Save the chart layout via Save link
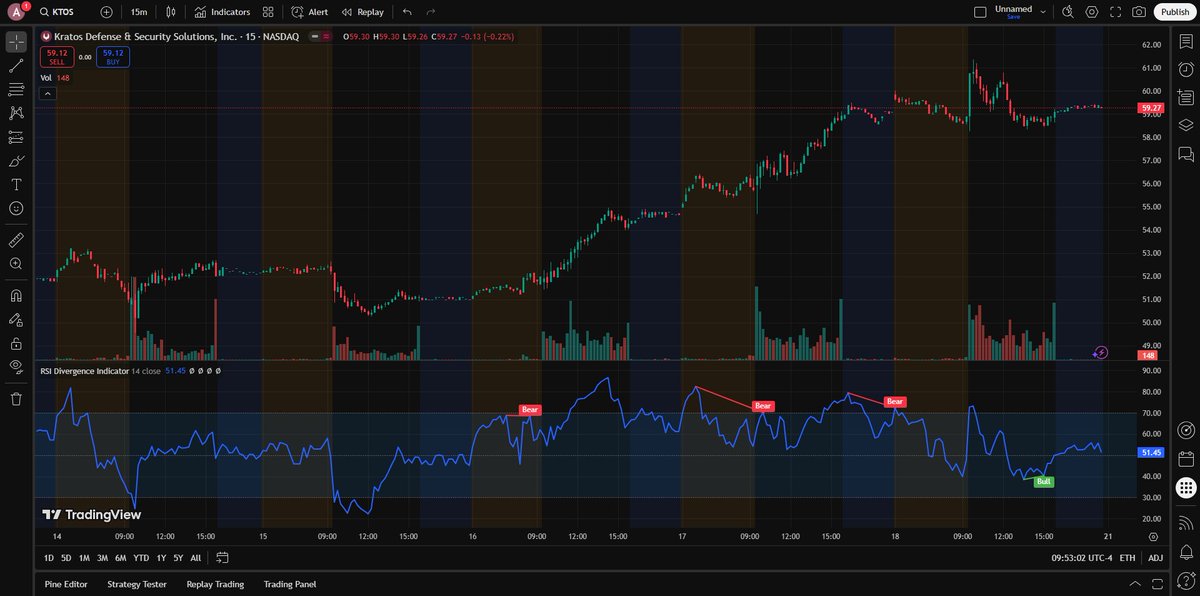This screenshot has height=596, width=1200. [x=1013, y=17]
